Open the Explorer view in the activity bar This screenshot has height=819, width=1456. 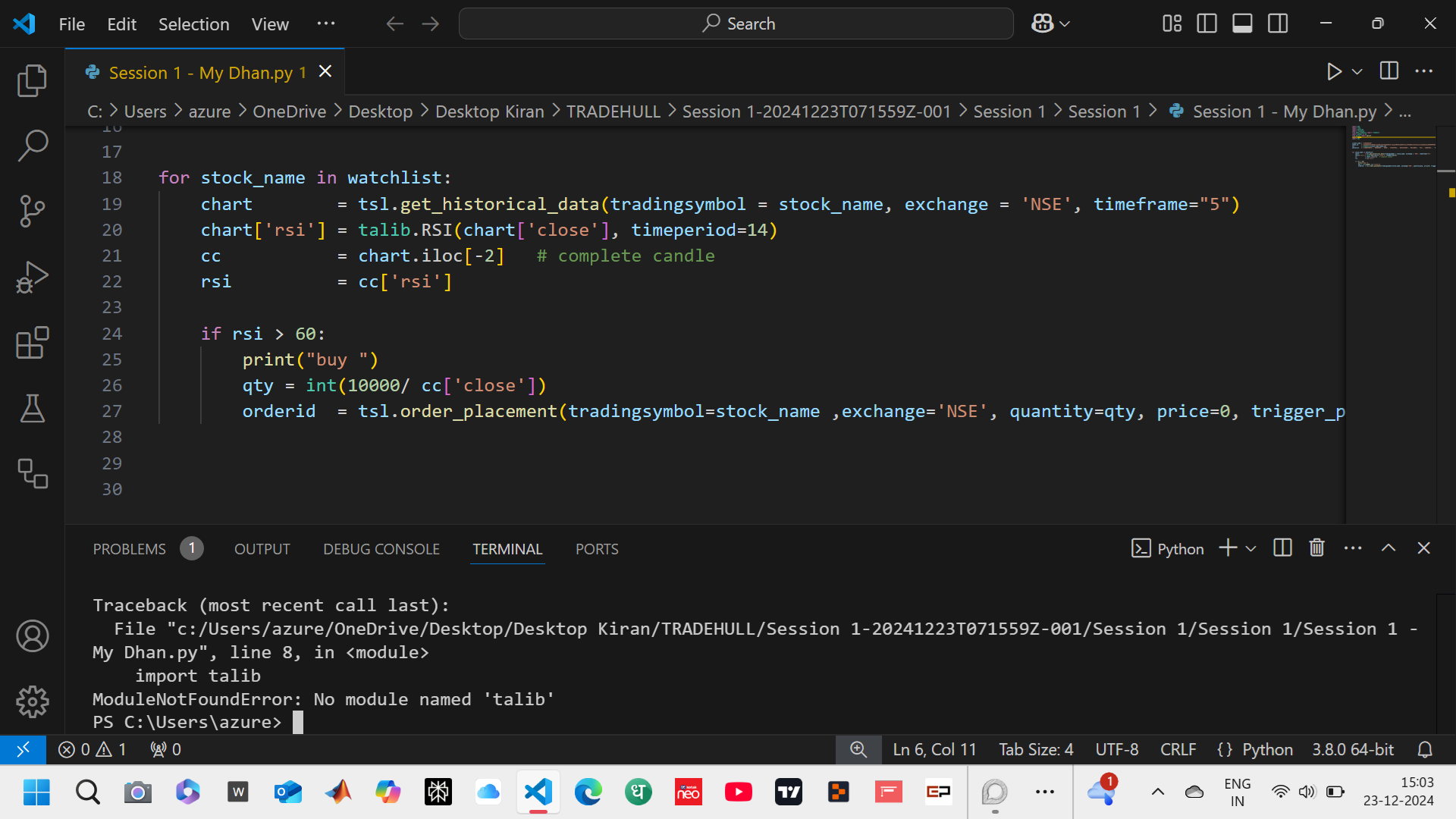[x=32, y=80]
